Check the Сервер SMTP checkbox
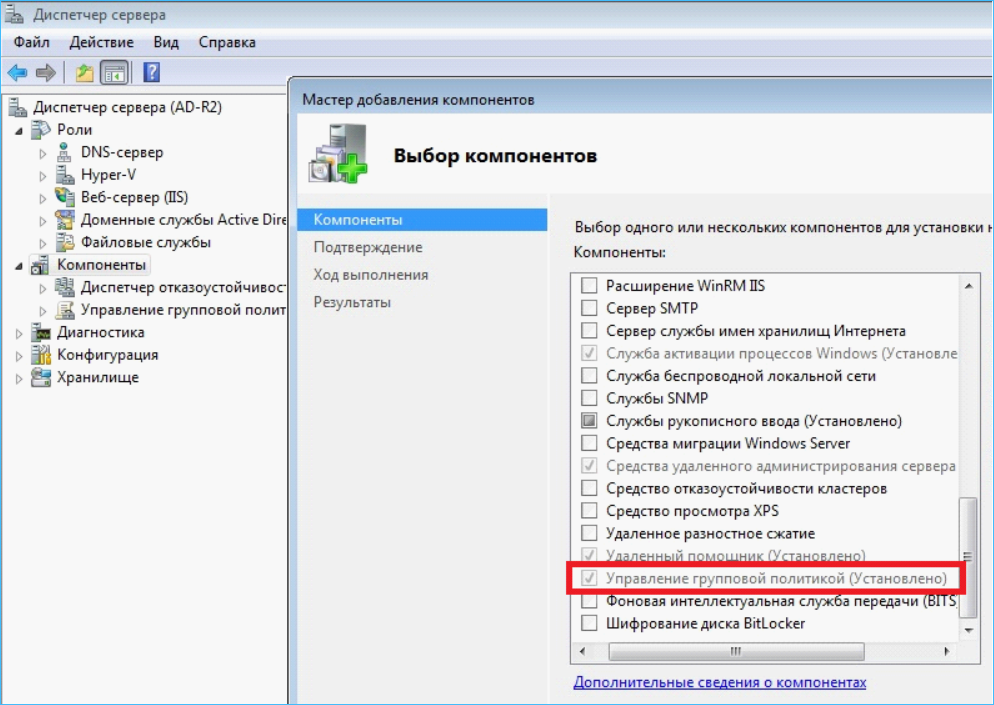 pos(589,308)
